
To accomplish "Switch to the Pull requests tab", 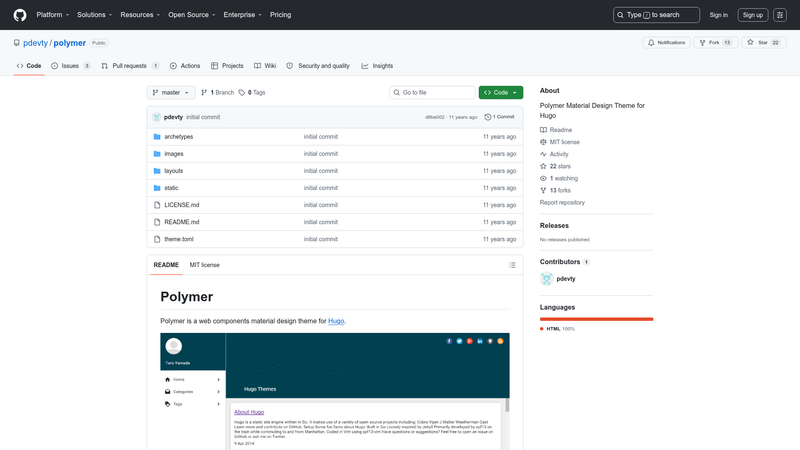I will [x=130, y=66].
